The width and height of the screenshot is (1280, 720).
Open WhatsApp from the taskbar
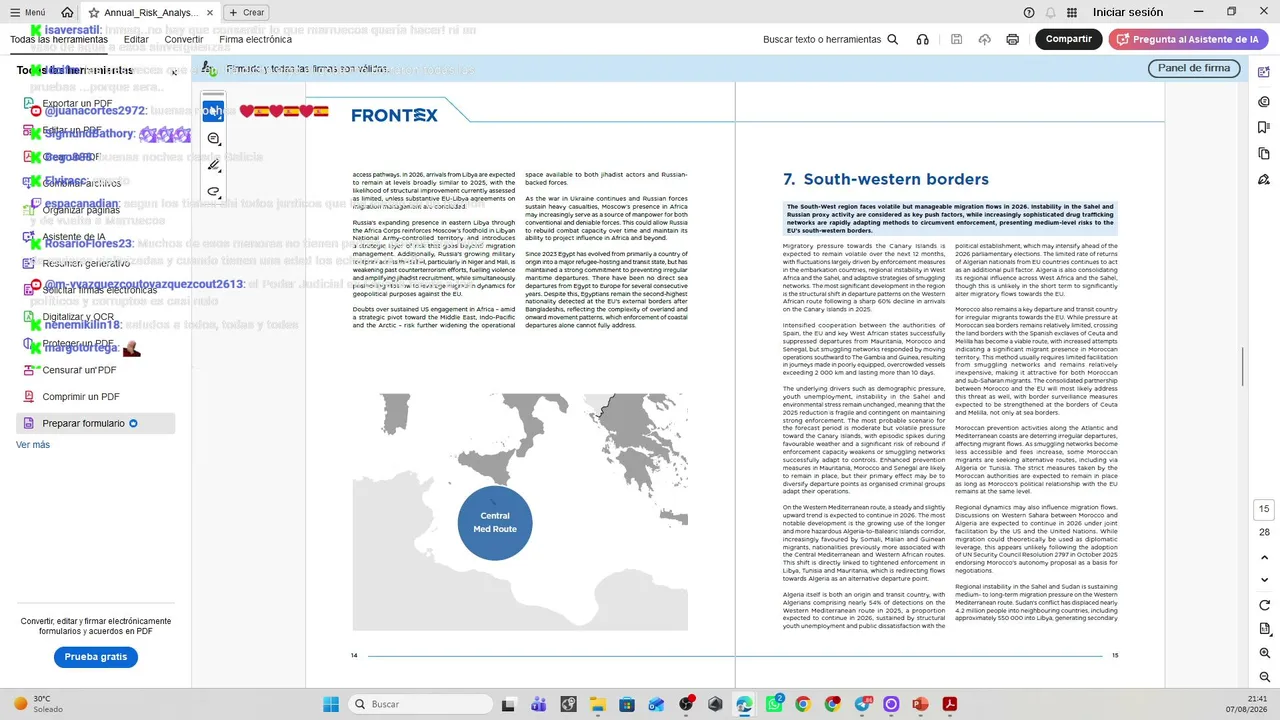pos(774,704)
